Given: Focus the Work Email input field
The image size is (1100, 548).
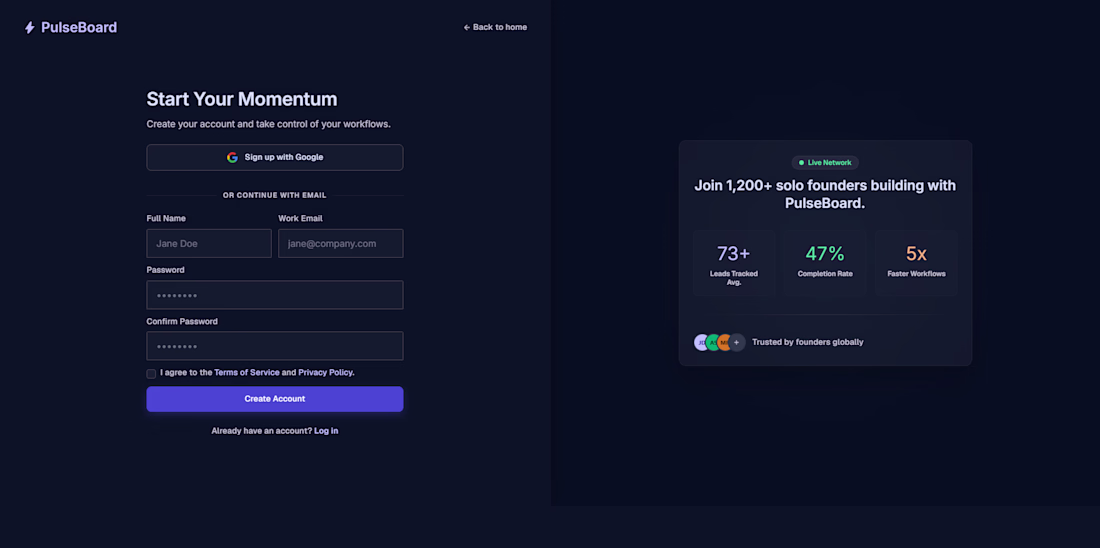Looking at the screenshot, I should tap(341, 243).
